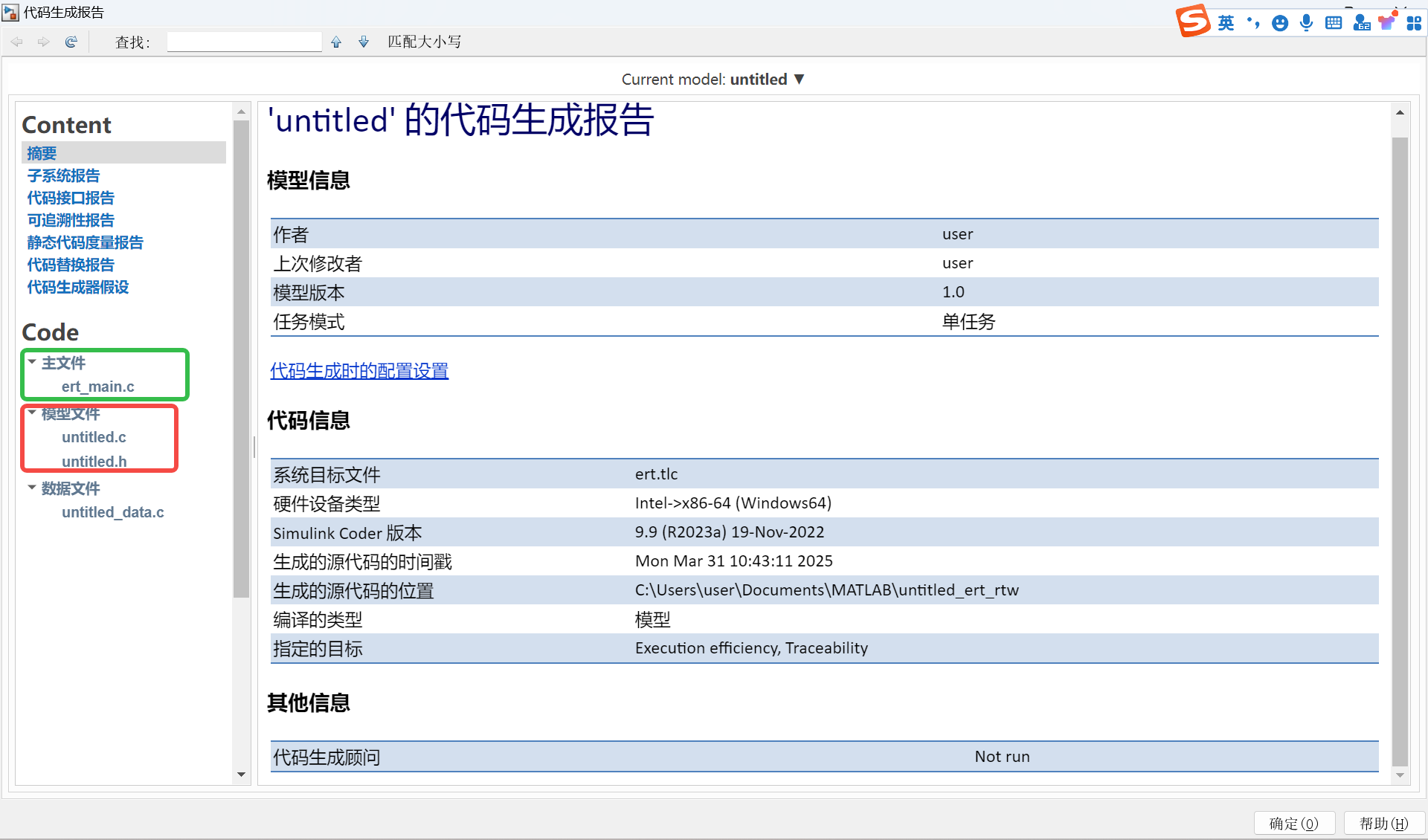This screenshot has height=840, width=1428.
Task: Collapse the 数据文件 tree section
Action: (32, 488)
